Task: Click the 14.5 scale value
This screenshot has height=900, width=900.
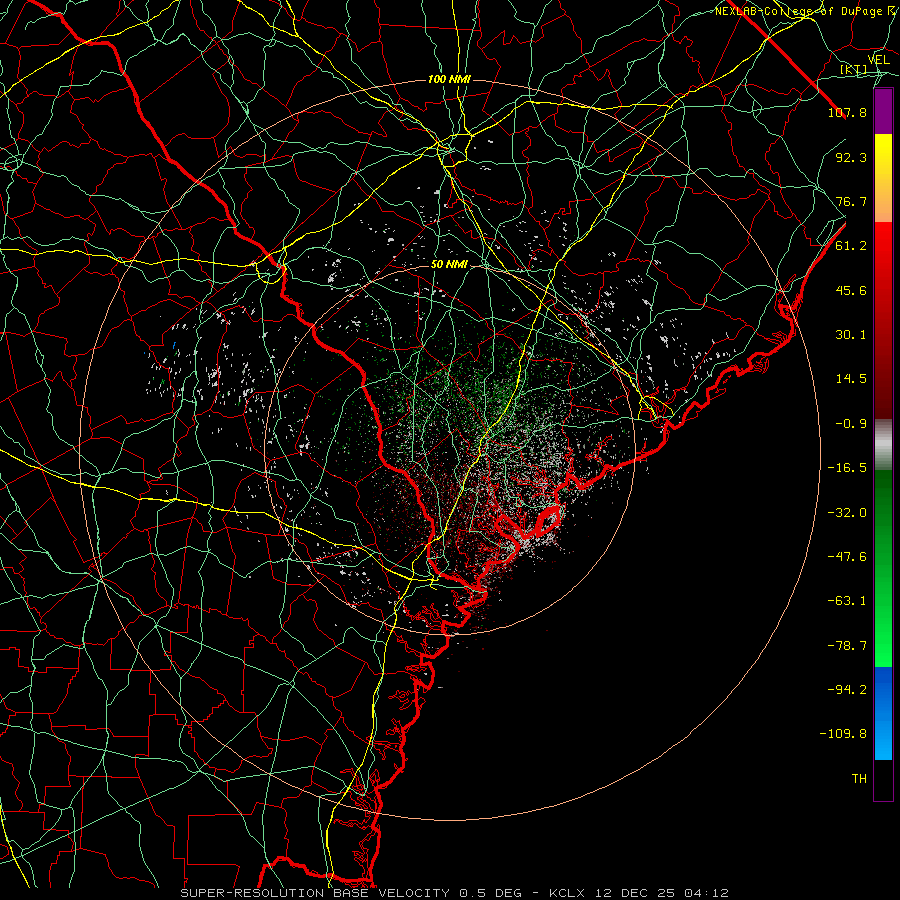Action: [x=851, y=379]
